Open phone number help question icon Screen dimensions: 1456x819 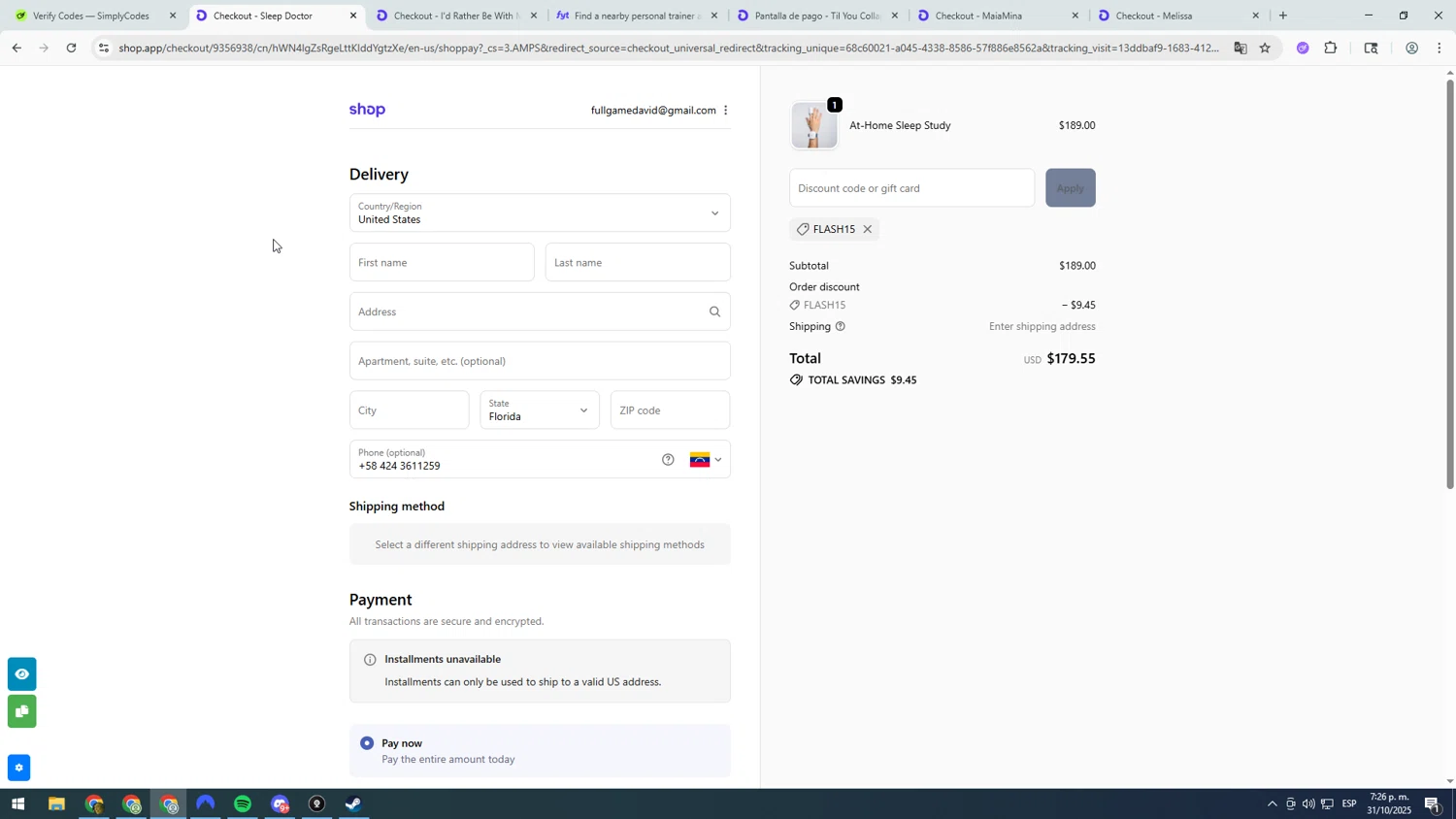click(668, 460)
